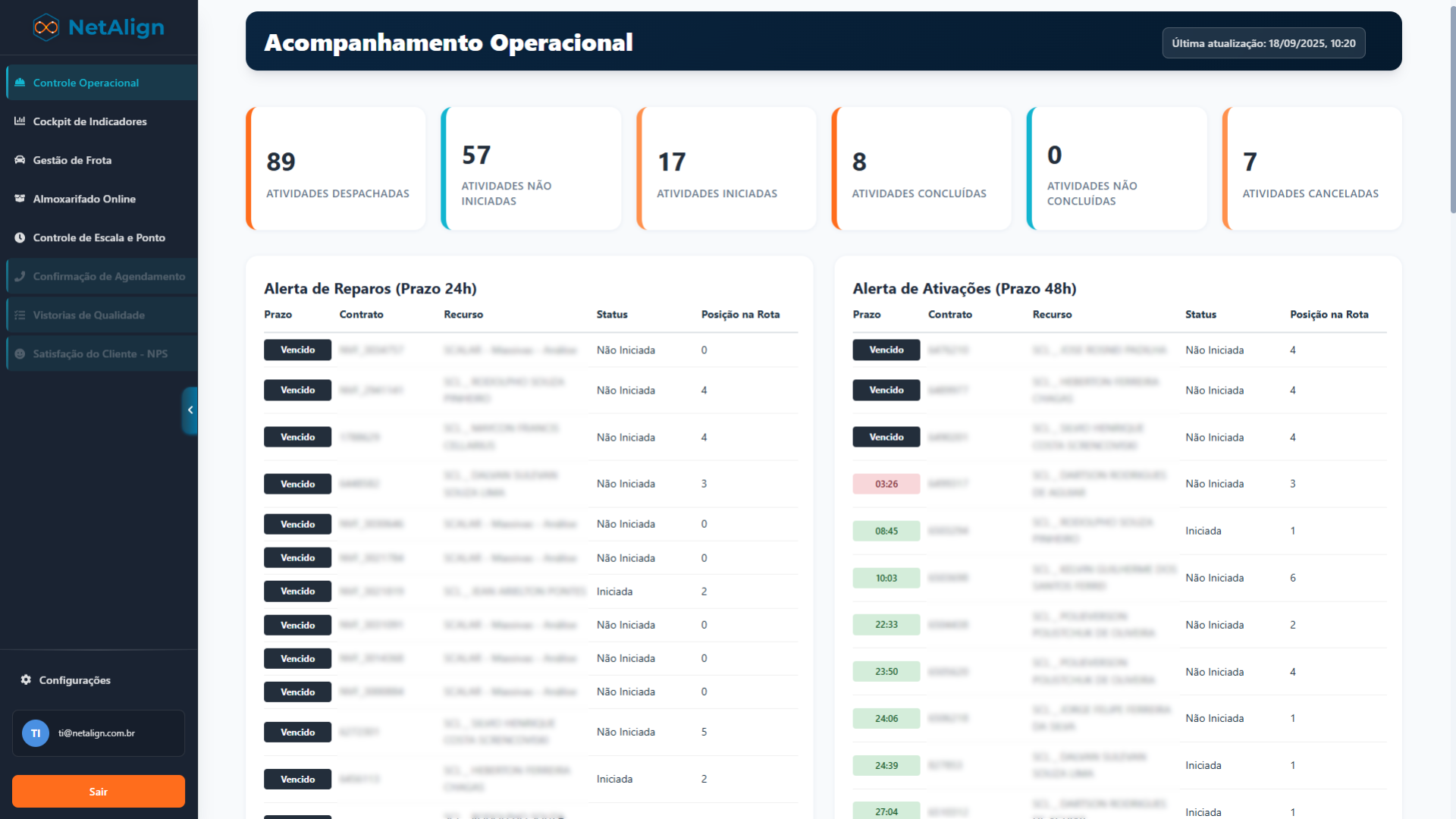Screen dimensions: 1456x819
Task: Collapse the sidebar with the chevron
Action: (x=190, y=410)
